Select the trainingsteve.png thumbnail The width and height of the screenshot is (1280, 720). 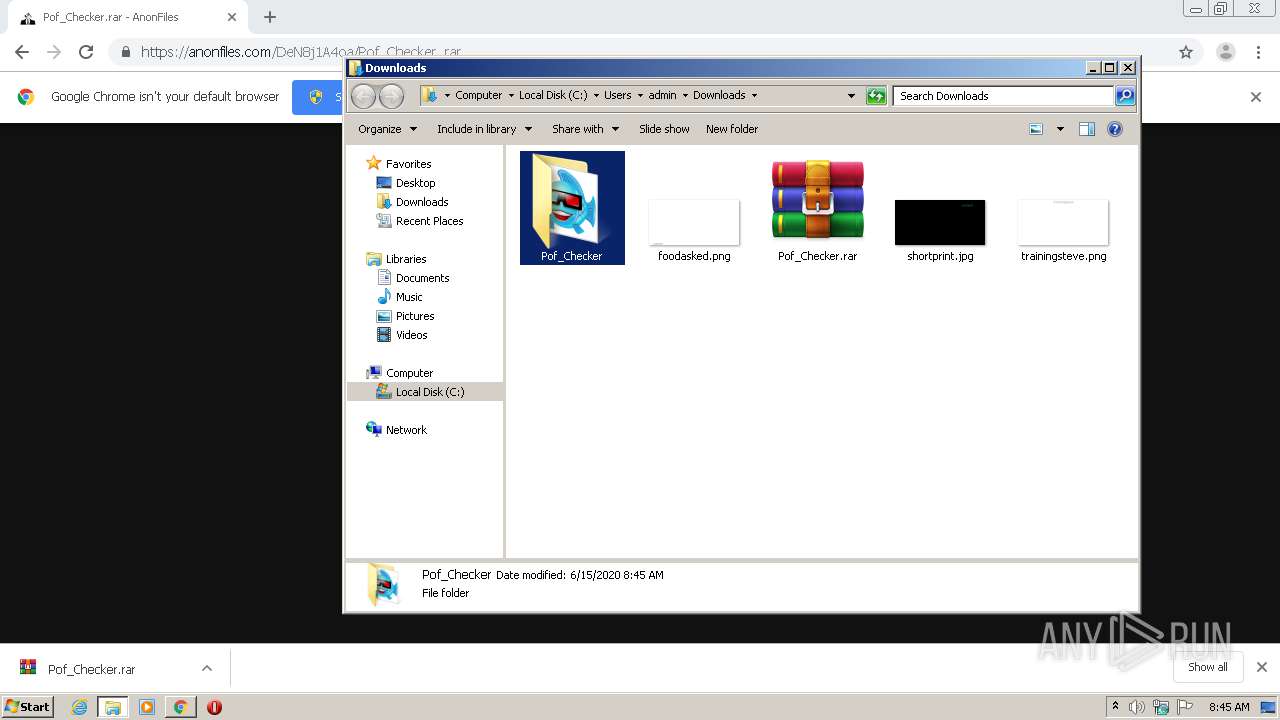[1063, 222]
